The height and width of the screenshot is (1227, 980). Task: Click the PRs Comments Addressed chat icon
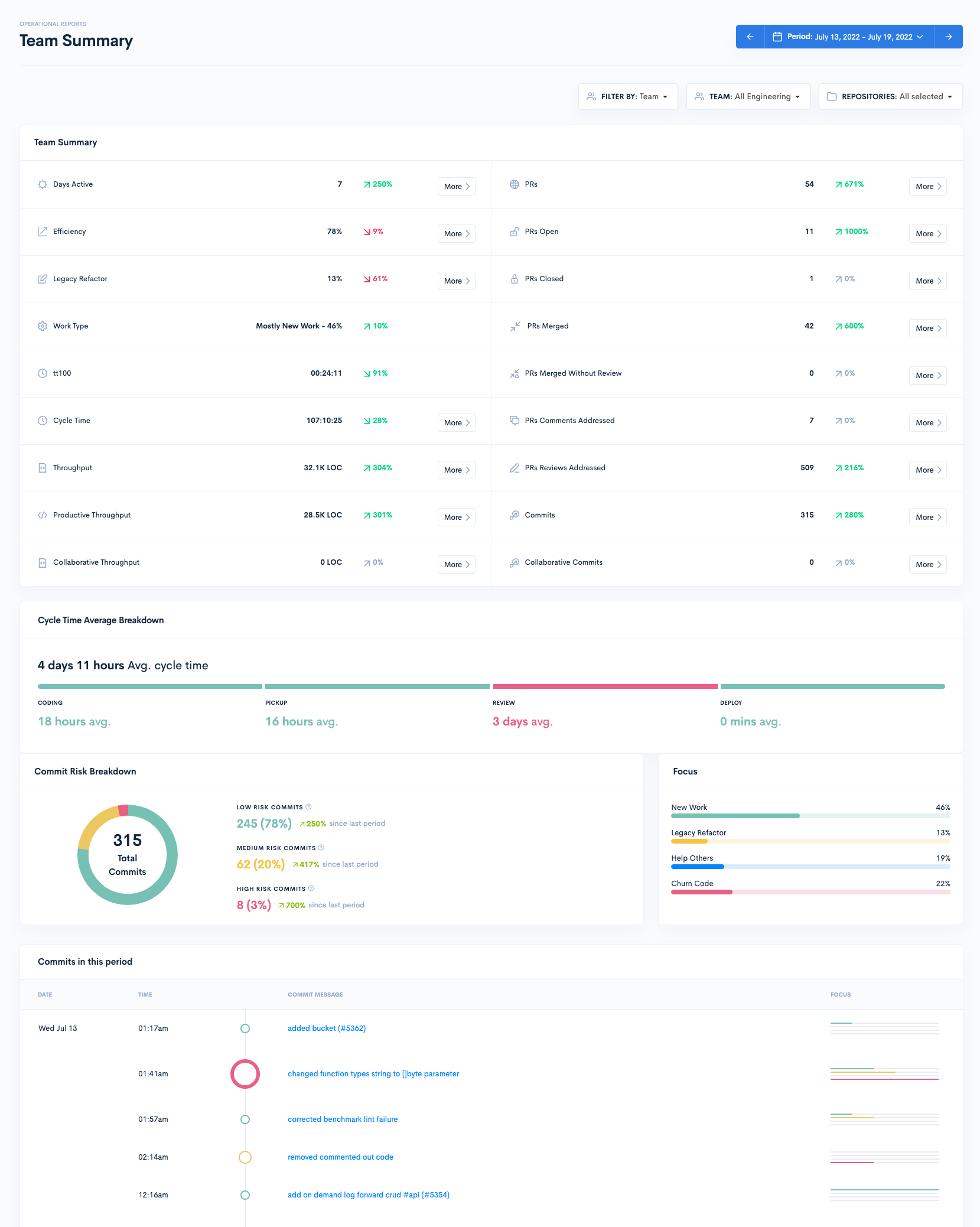click(x=515, y=421)
